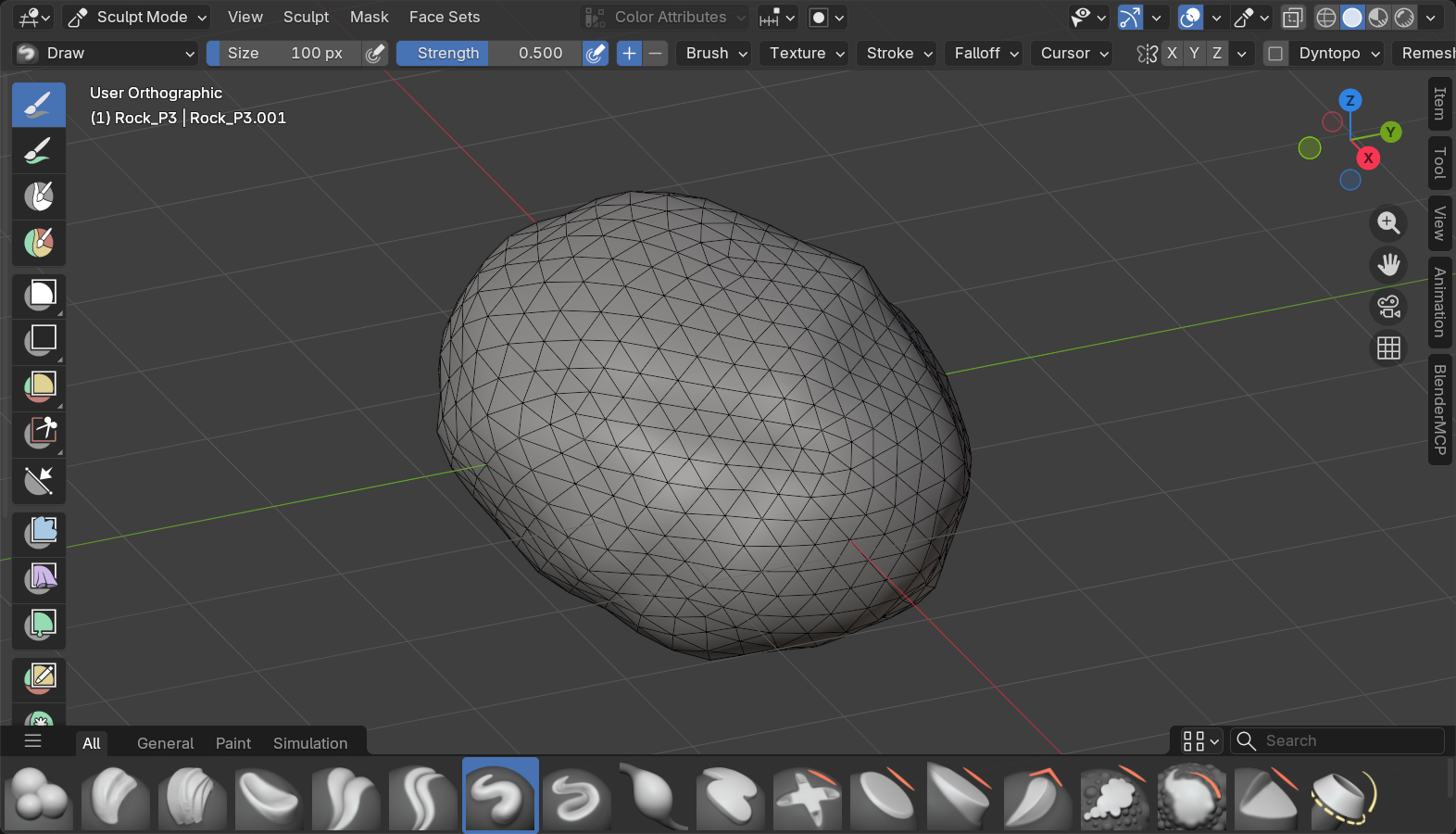The height and width of the screenshot is (834, 1456).
Task: Open the View menu
Action: 245,18
